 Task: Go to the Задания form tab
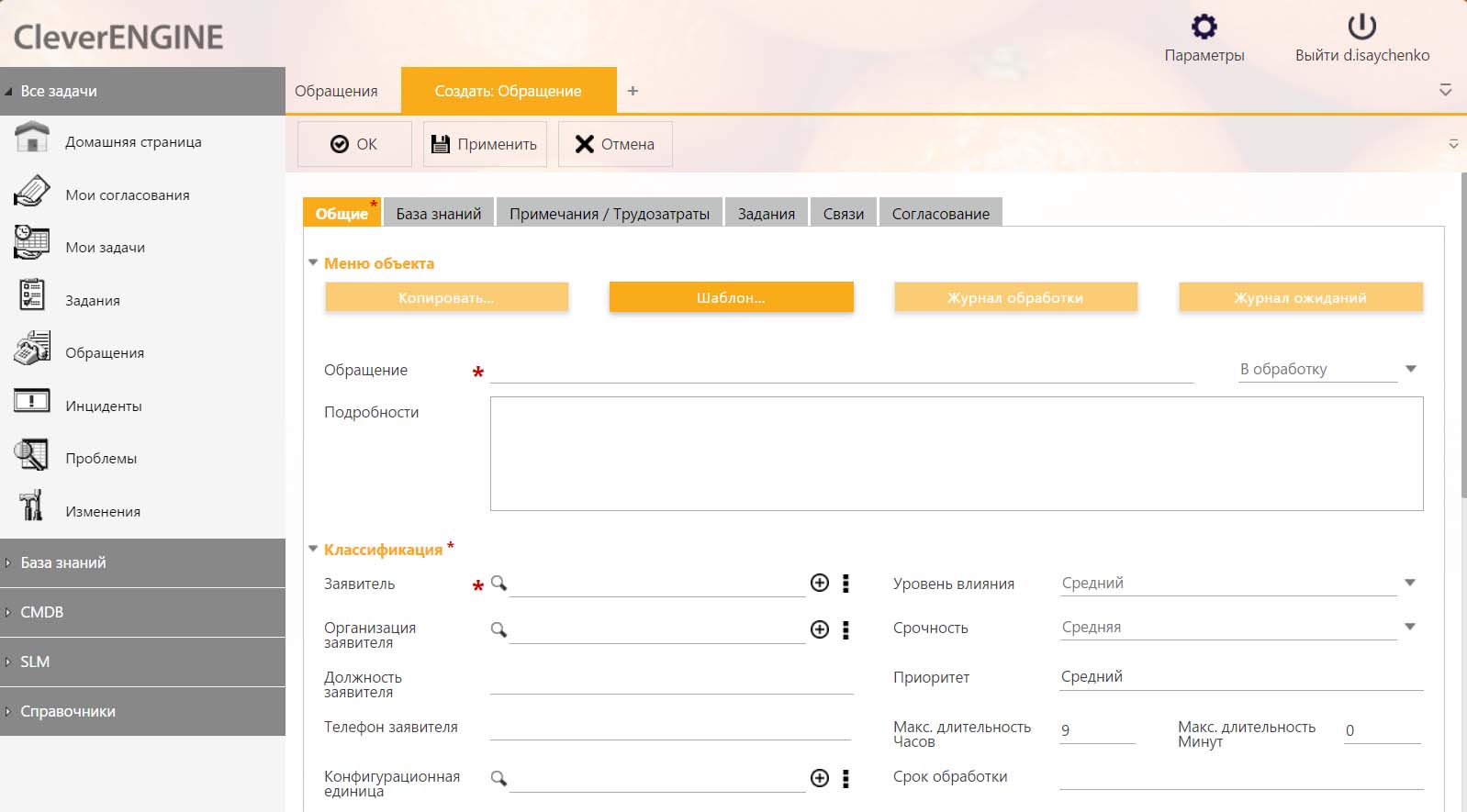pos(767,213)
